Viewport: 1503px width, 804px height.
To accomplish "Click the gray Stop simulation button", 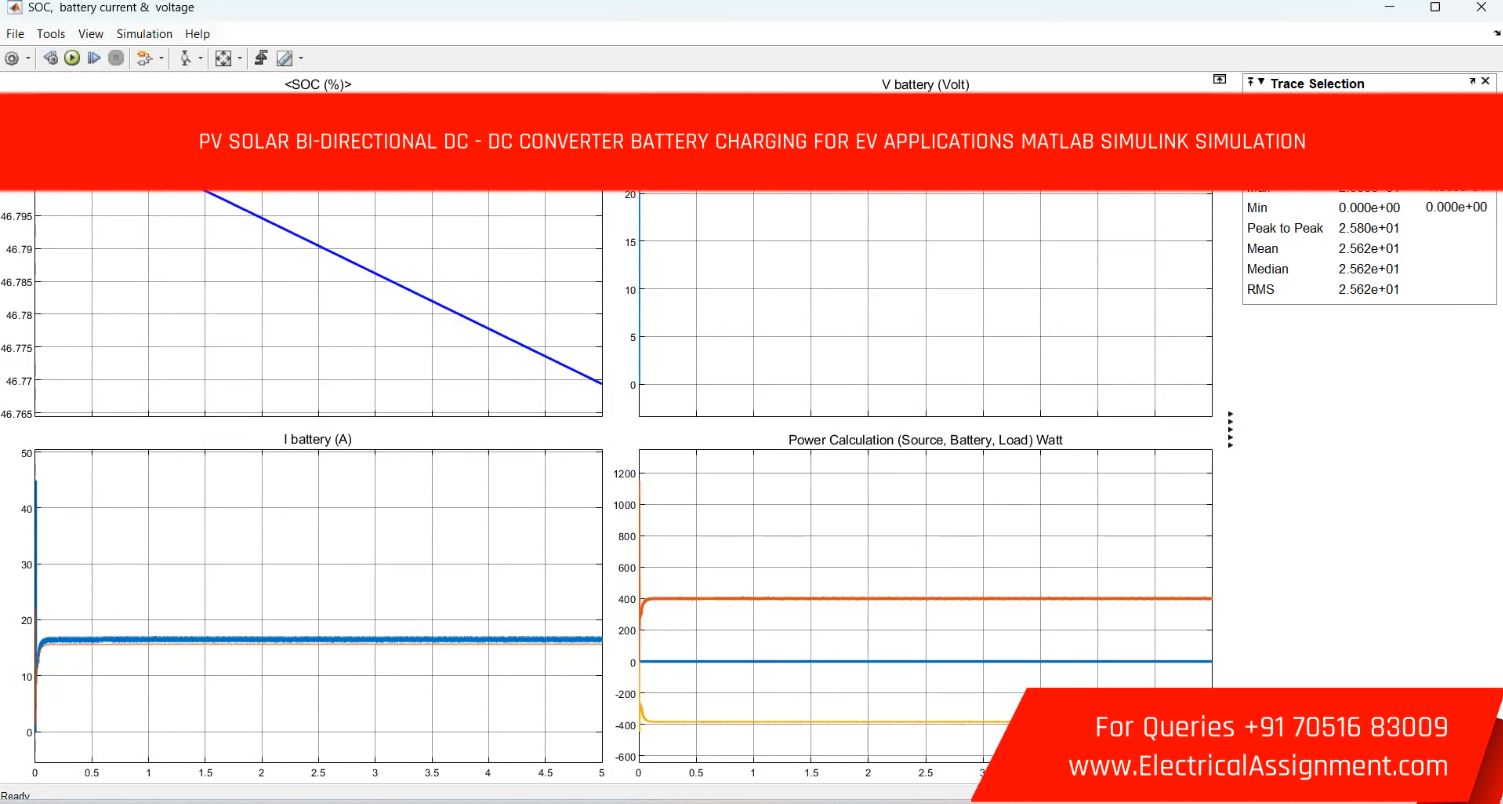I will pyautogui.click(x=116, y=58).
